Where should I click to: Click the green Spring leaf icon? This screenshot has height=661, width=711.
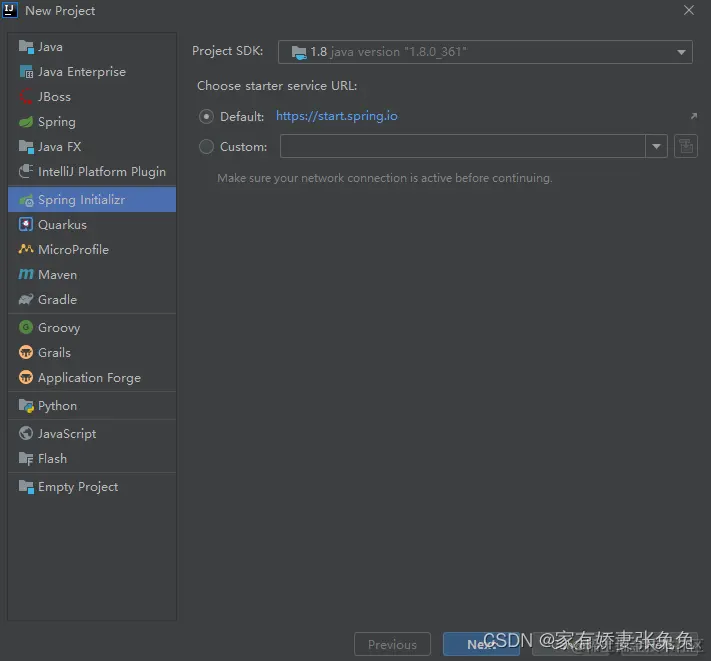click(x=26, y=122)
